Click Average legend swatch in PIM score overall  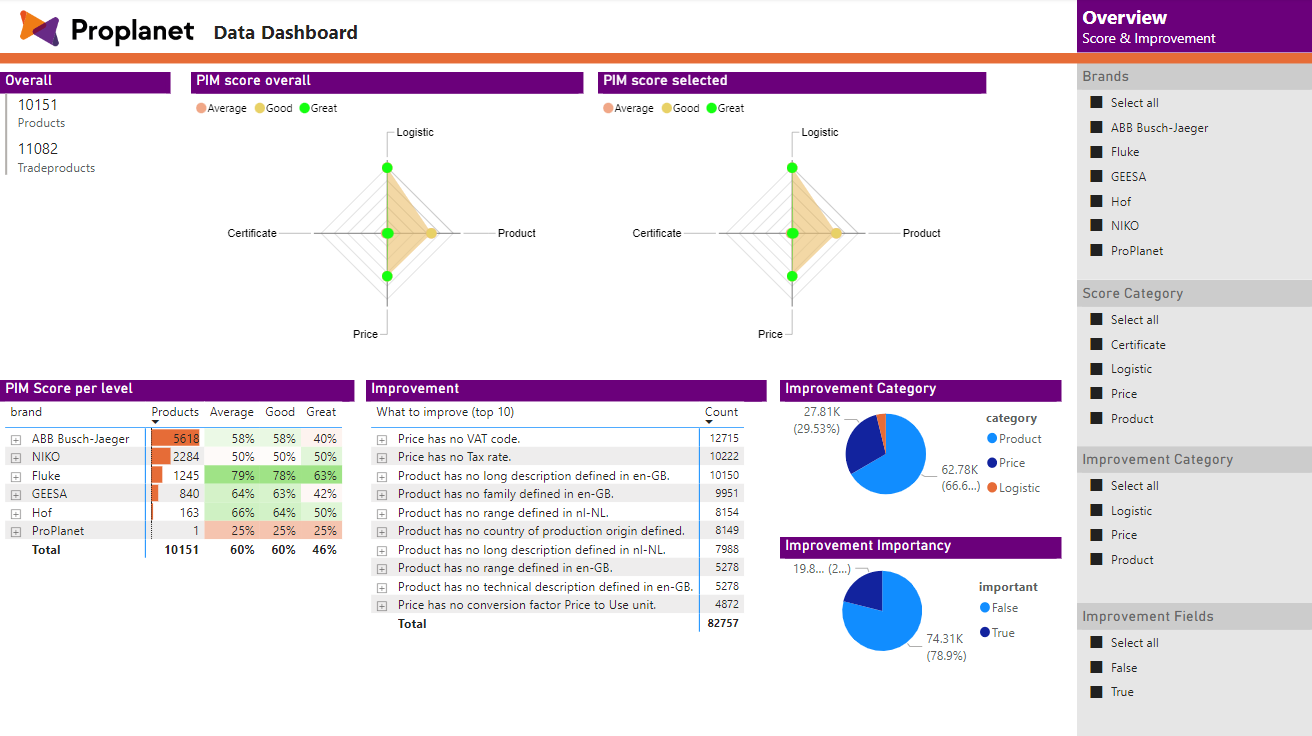[202, 108]
